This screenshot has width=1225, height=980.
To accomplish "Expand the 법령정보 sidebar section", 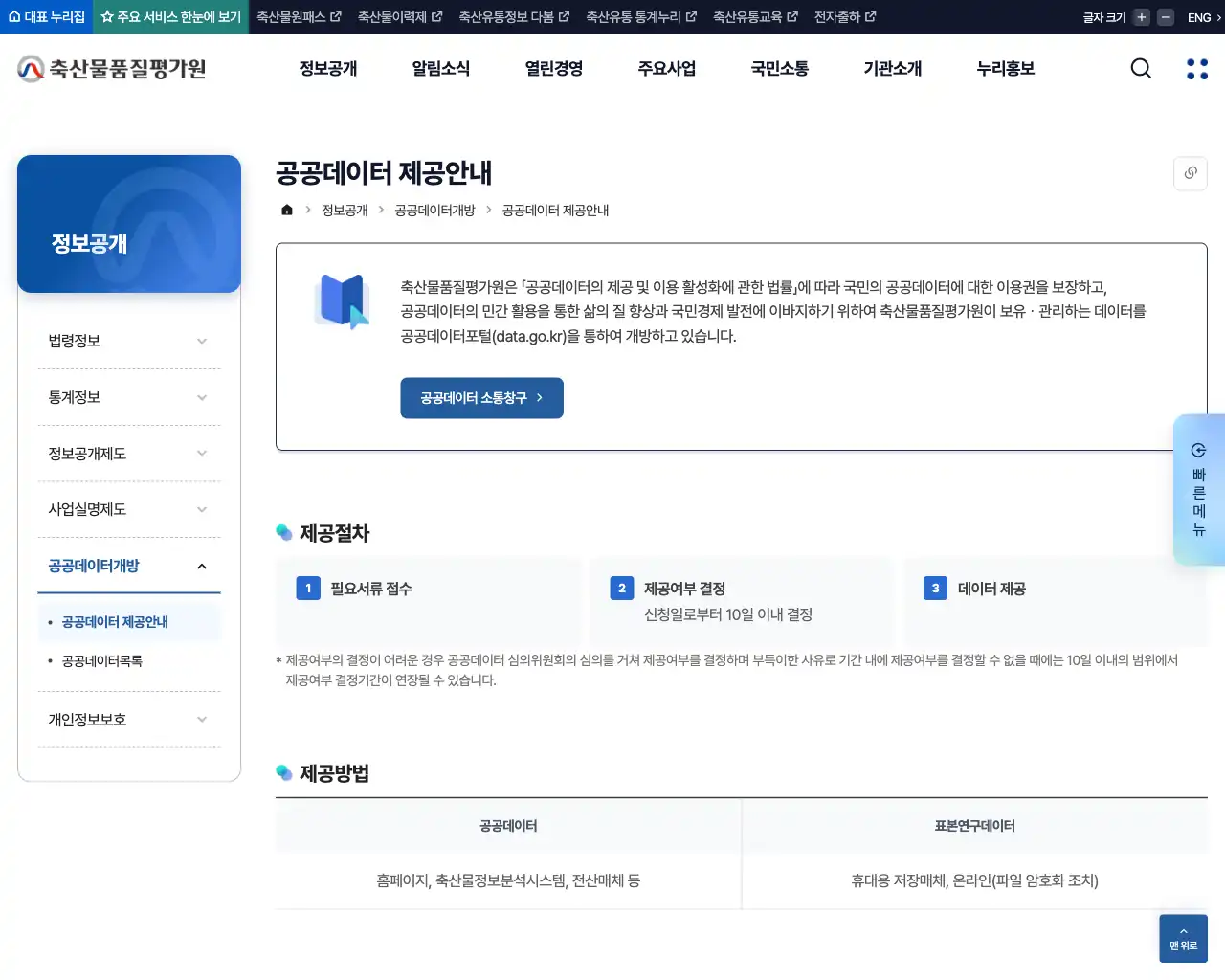I will tap(129, 340).
